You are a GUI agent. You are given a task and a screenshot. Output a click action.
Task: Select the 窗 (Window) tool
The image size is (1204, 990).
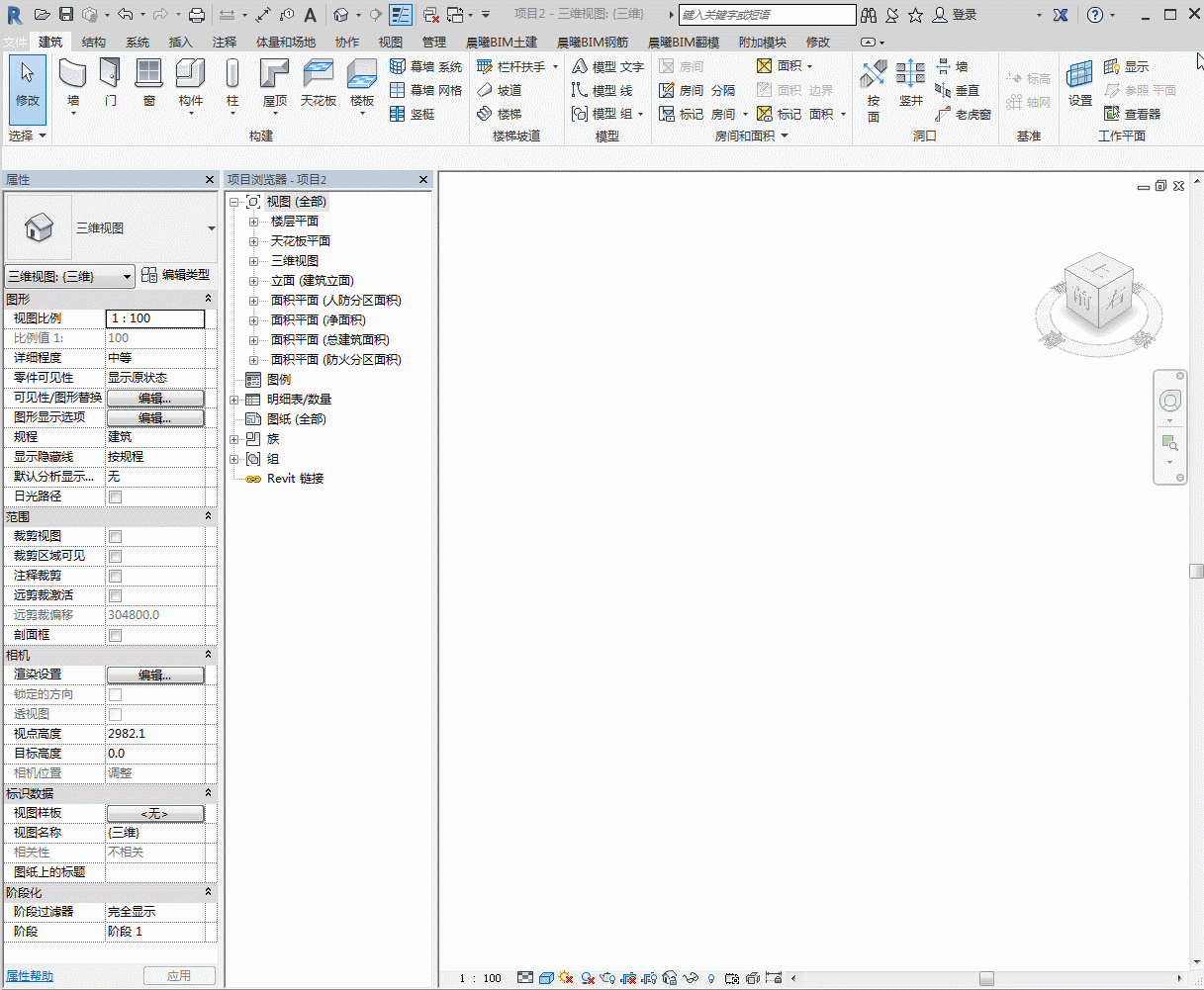(x=148, y=82)
